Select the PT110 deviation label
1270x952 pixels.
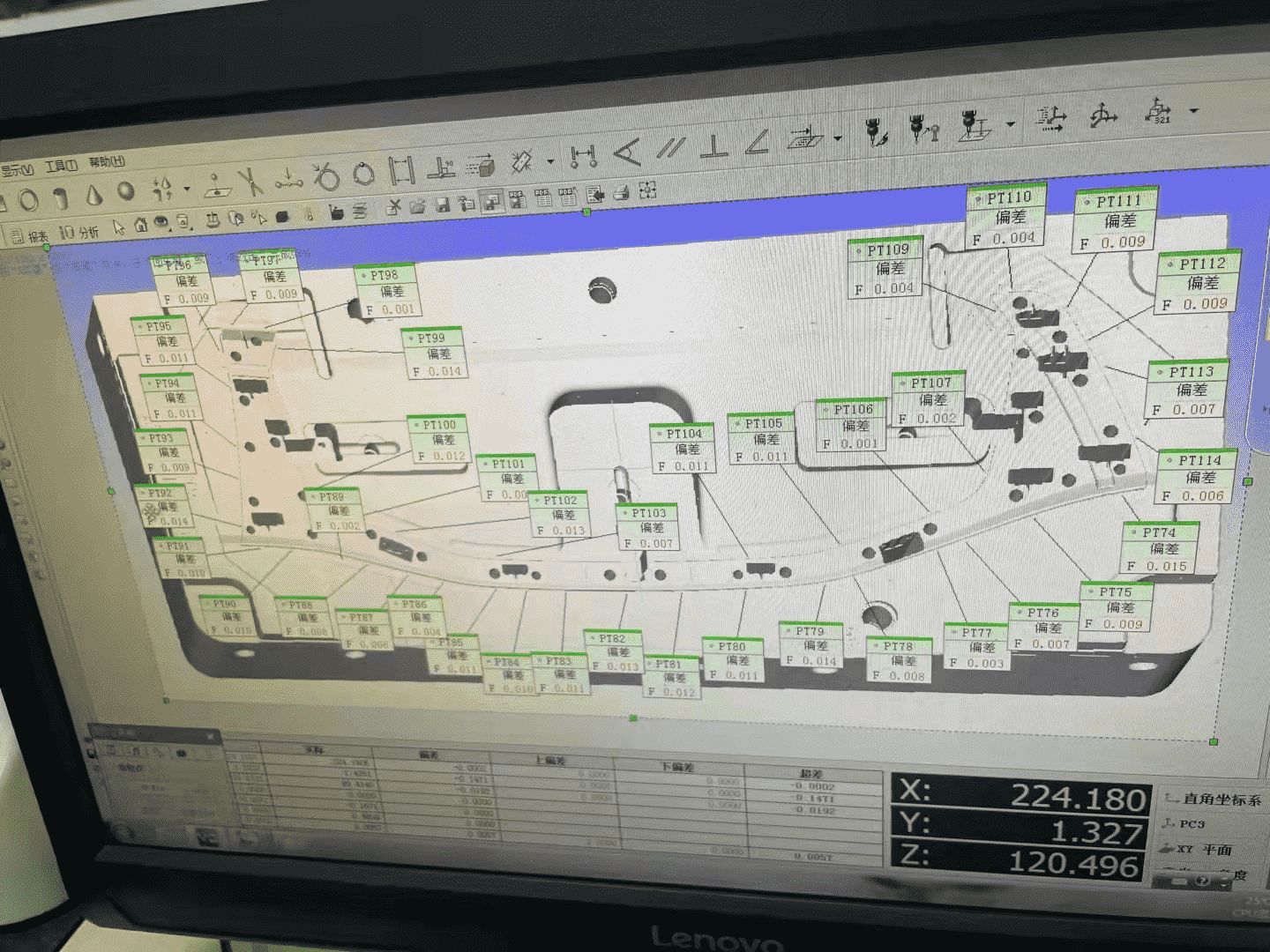pyautogui.click(x=1006, y=218)
